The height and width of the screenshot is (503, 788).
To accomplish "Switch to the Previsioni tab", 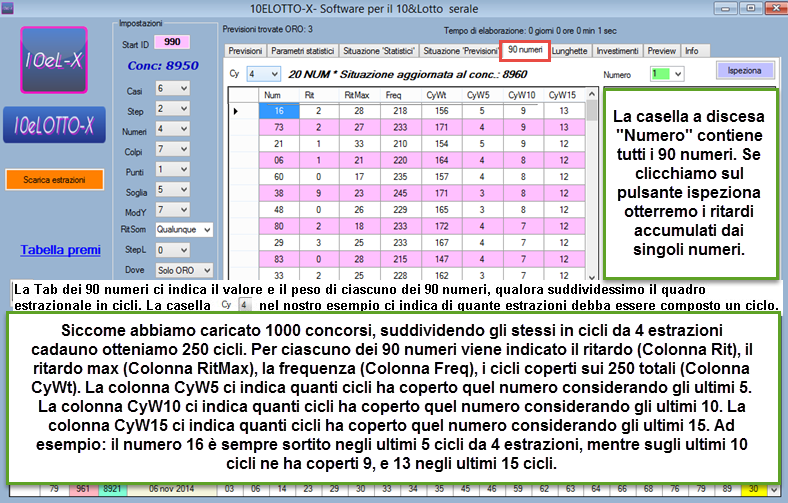I will point(245,51).
